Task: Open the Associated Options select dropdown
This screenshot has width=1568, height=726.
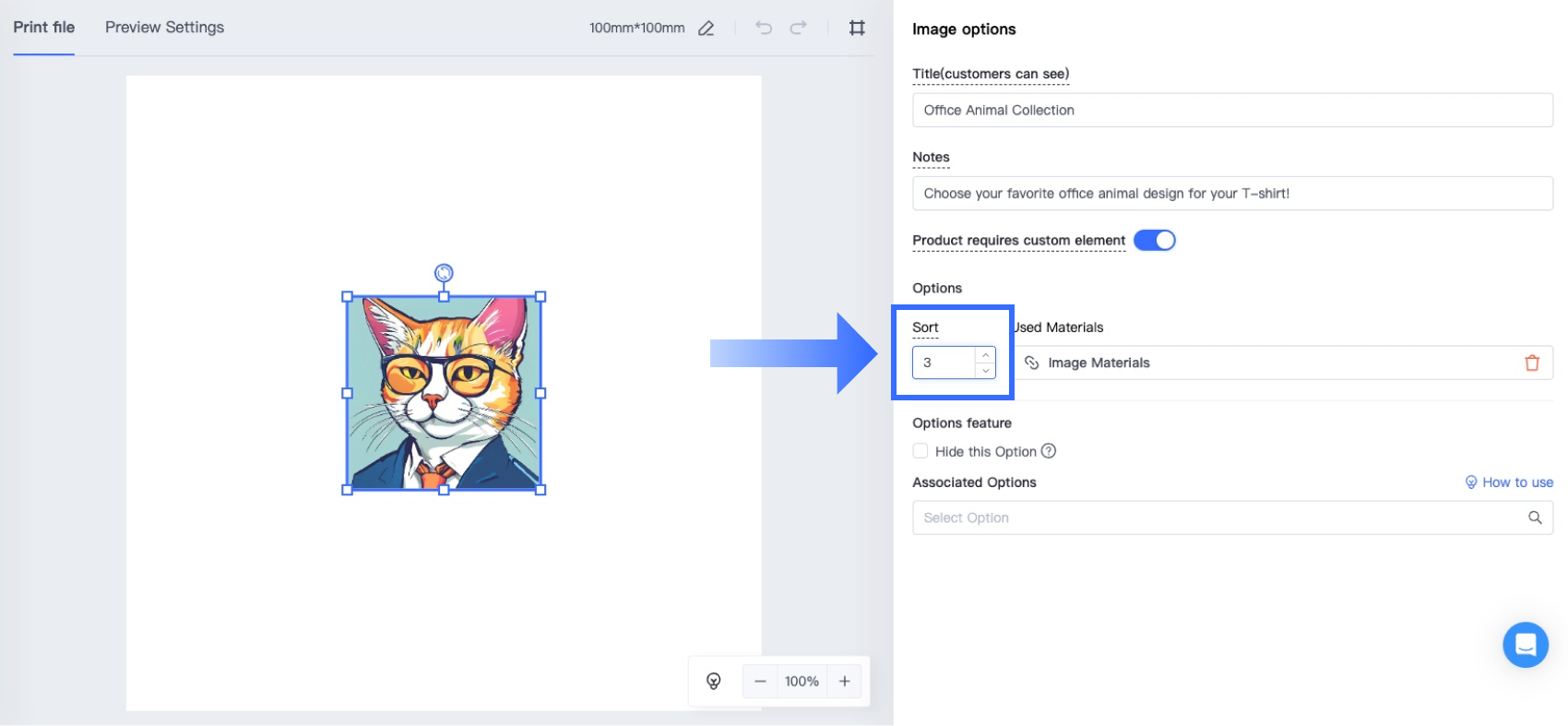Action: (x=1232, y=518)
